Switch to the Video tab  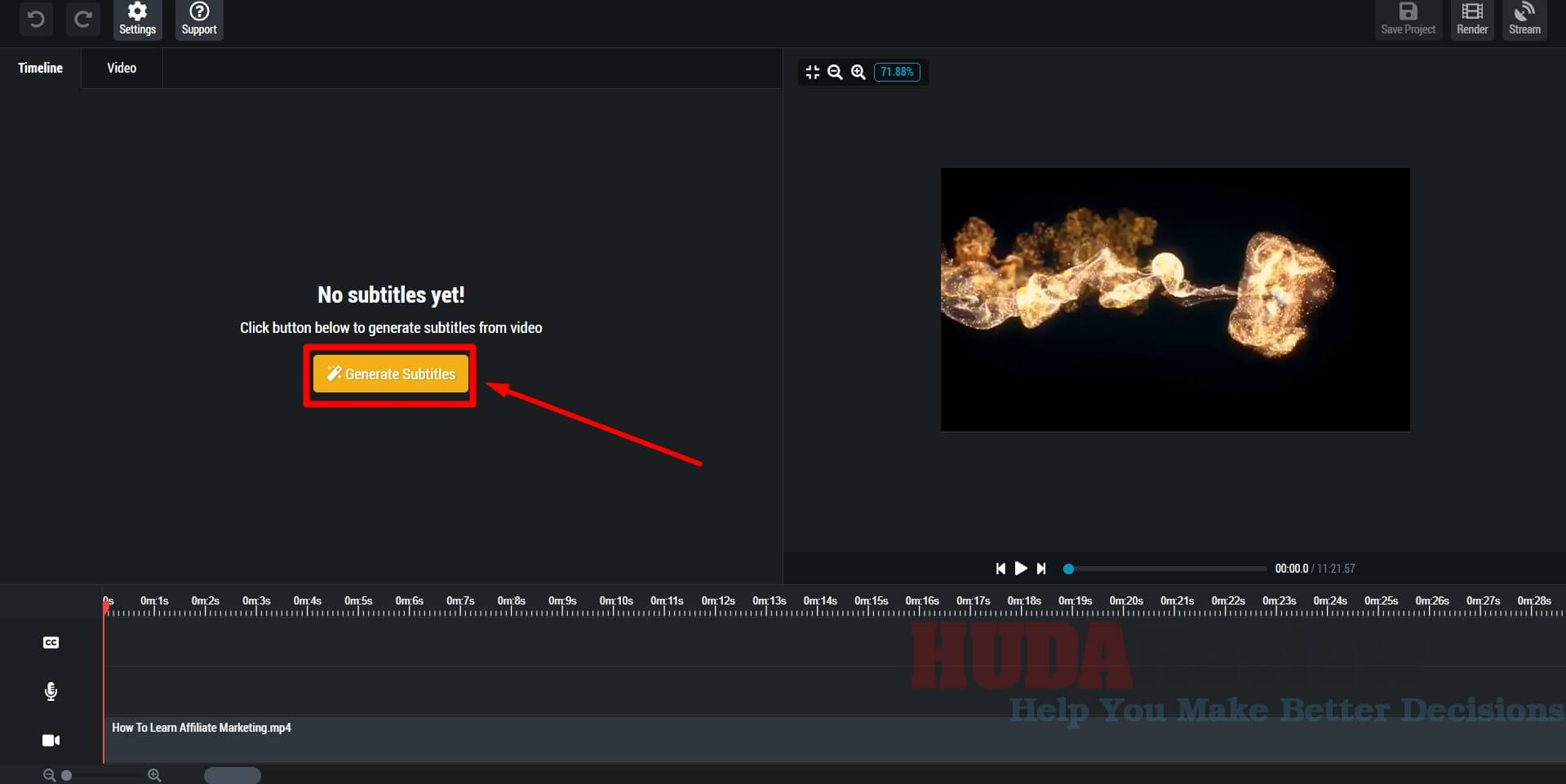(122, 68)
